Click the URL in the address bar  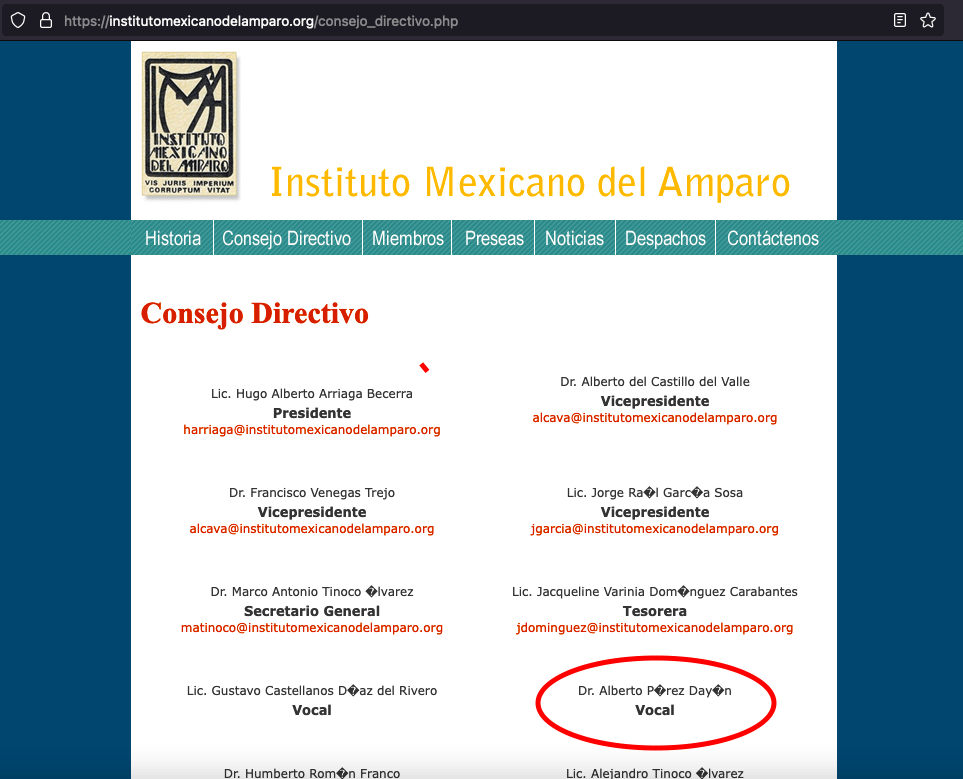[x=261, y=21]
